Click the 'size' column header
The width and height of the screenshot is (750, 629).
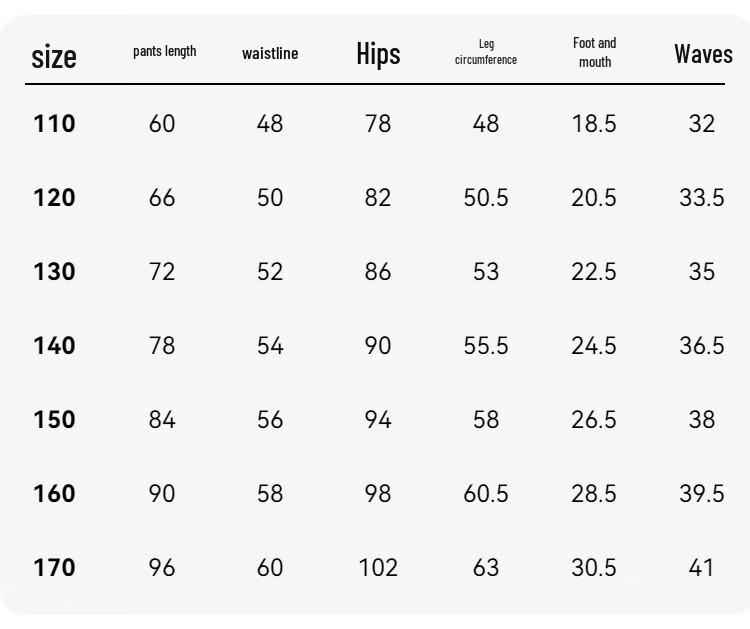pyautogui.click(x=54, y=57)
